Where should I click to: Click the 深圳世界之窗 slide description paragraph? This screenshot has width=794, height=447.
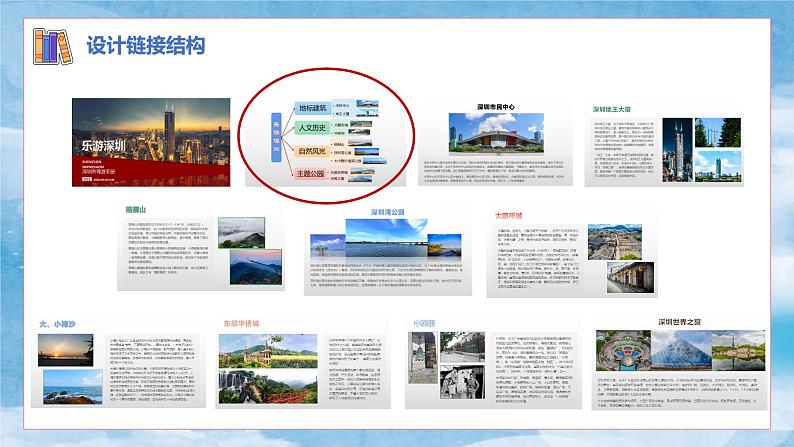click(679, 392)
